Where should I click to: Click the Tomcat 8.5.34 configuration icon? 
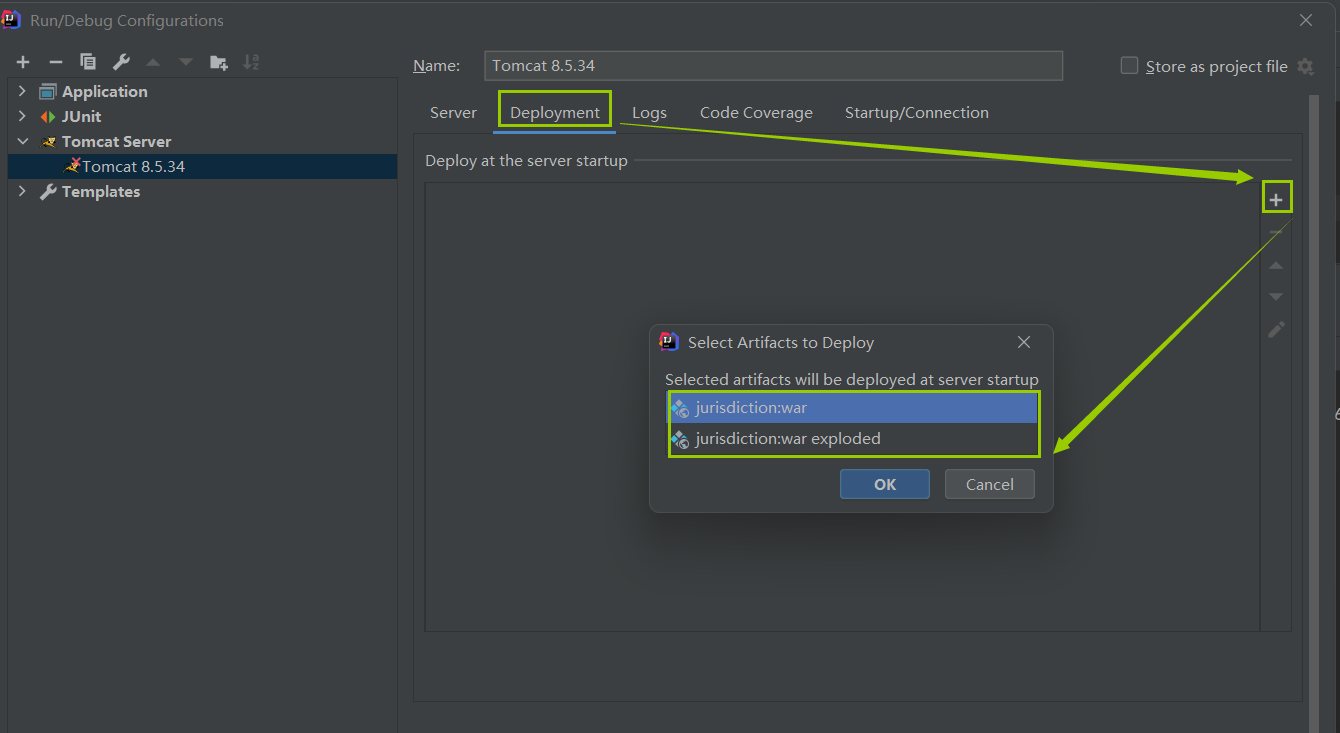[x=72, y=166]
